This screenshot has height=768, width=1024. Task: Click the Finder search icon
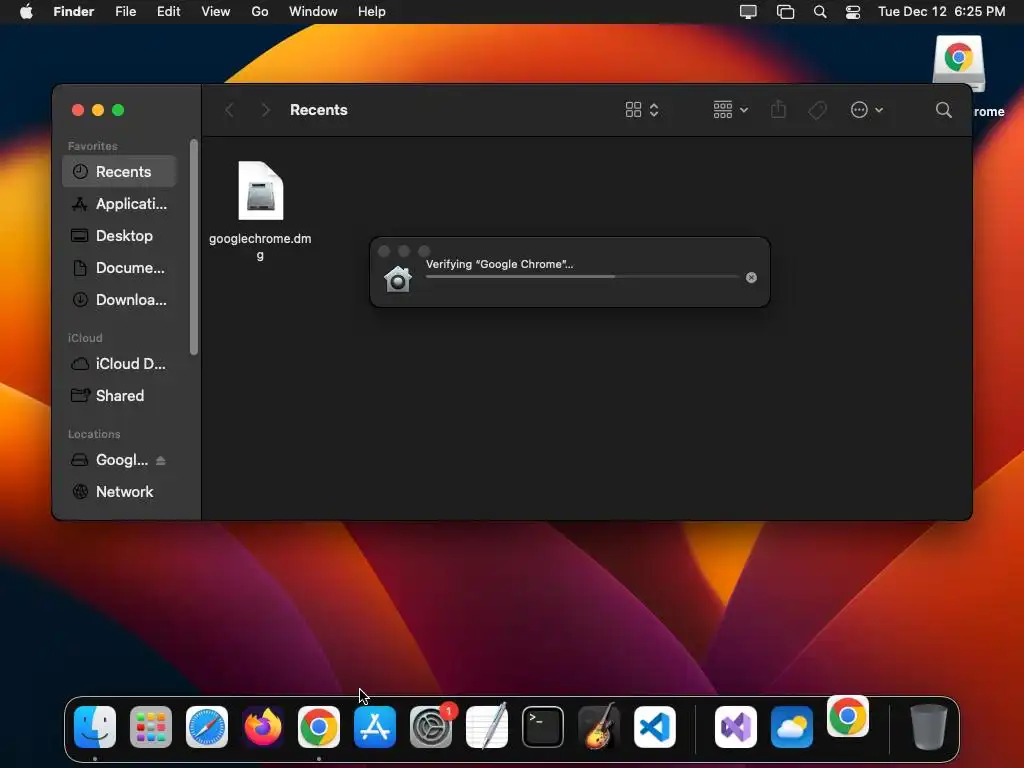click(943, 110)
